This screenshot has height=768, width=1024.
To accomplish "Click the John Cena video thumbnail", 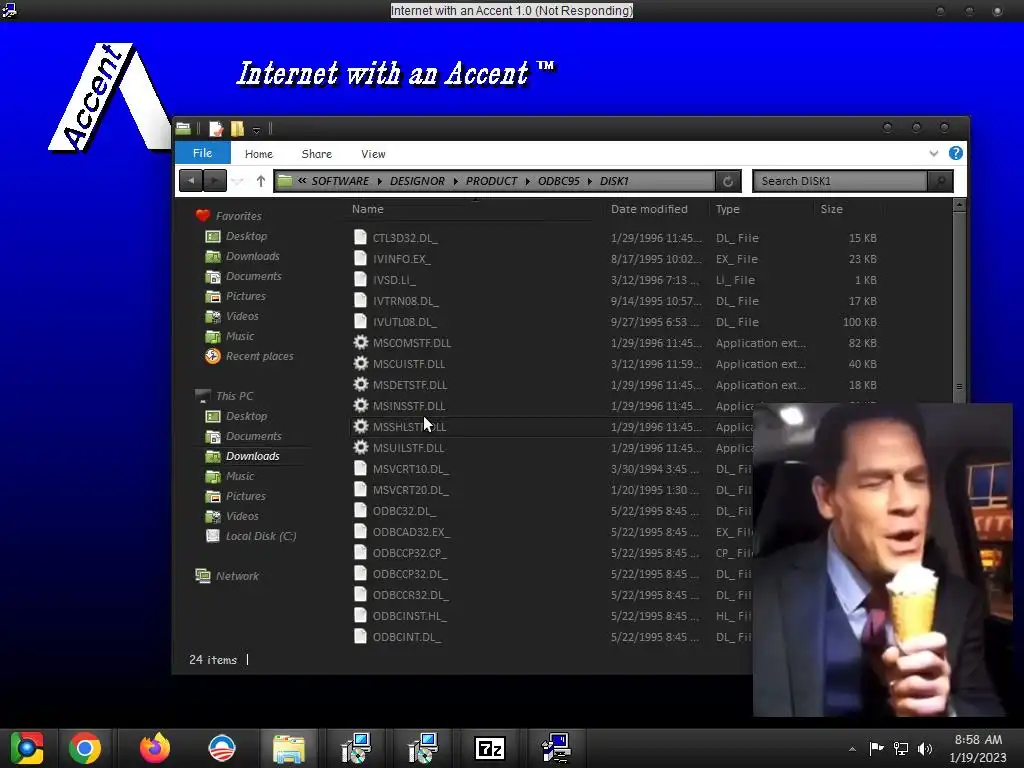I will [x=882, y=560].
